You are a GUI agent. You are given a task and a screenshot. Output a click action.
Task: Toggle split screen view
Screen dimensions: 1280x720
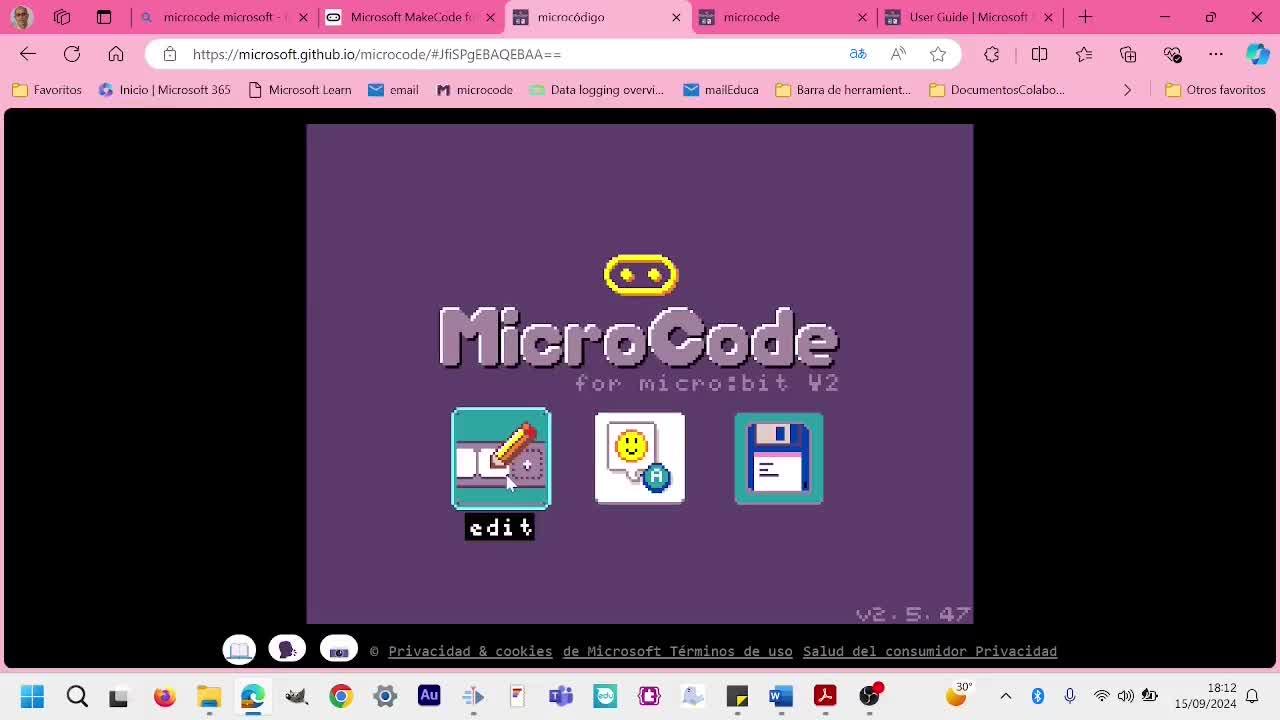[1039, 54]
